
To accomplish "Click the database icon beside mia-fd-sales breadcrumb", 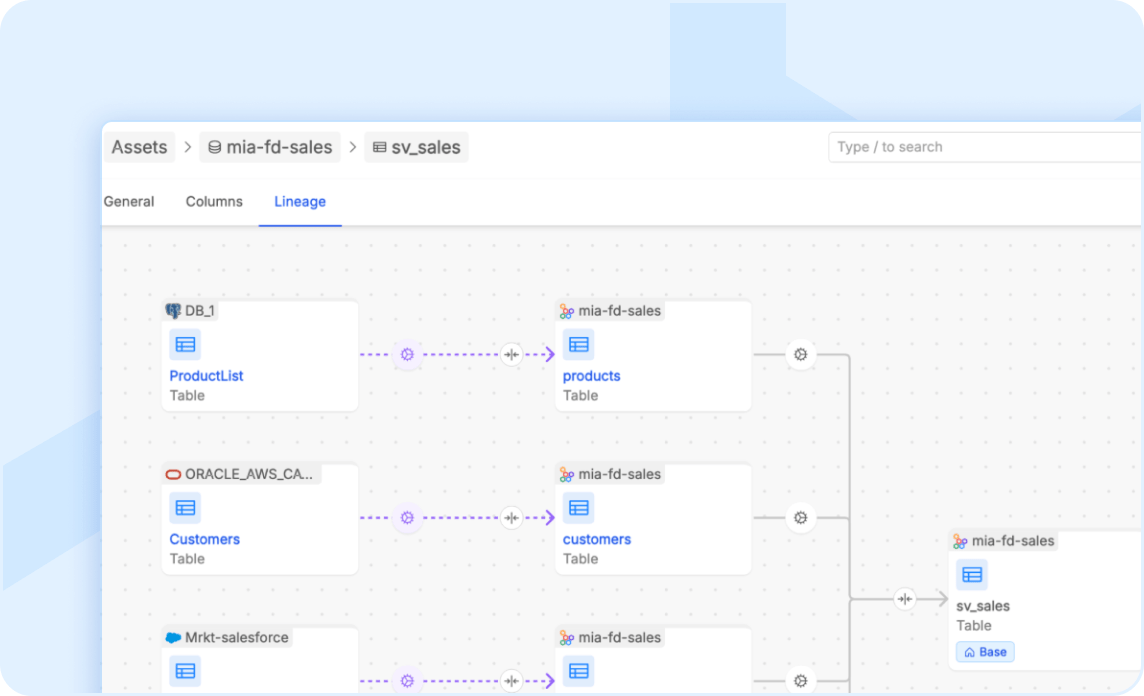I will click(214, 147).
